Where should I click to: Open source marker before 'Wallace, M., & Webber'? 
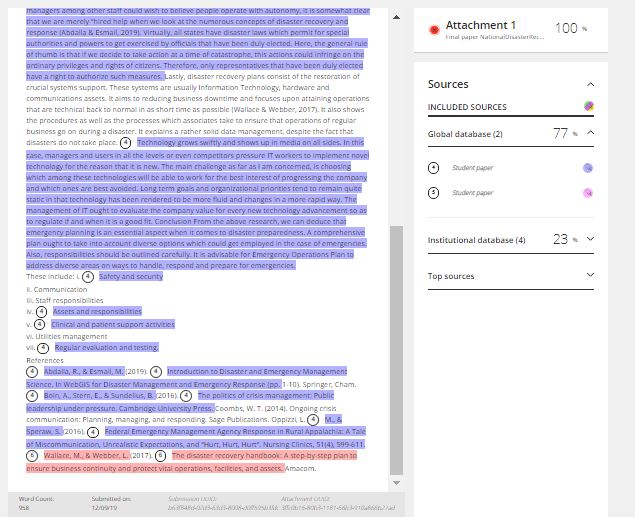[x=32, y=456]
